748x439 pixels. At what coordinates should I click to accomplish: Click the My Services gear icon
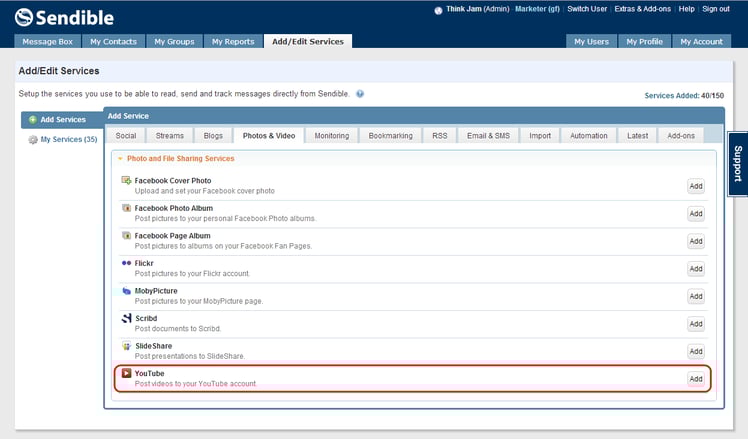pyautogui.click(x=33, y=140)
